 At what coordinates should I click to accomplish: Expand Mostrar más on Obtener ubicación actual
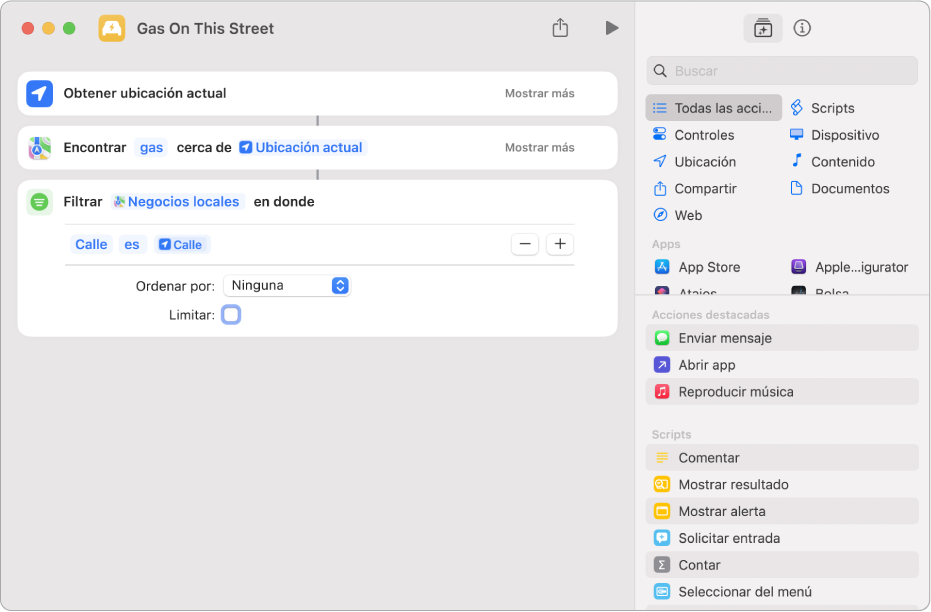(539, 93)
